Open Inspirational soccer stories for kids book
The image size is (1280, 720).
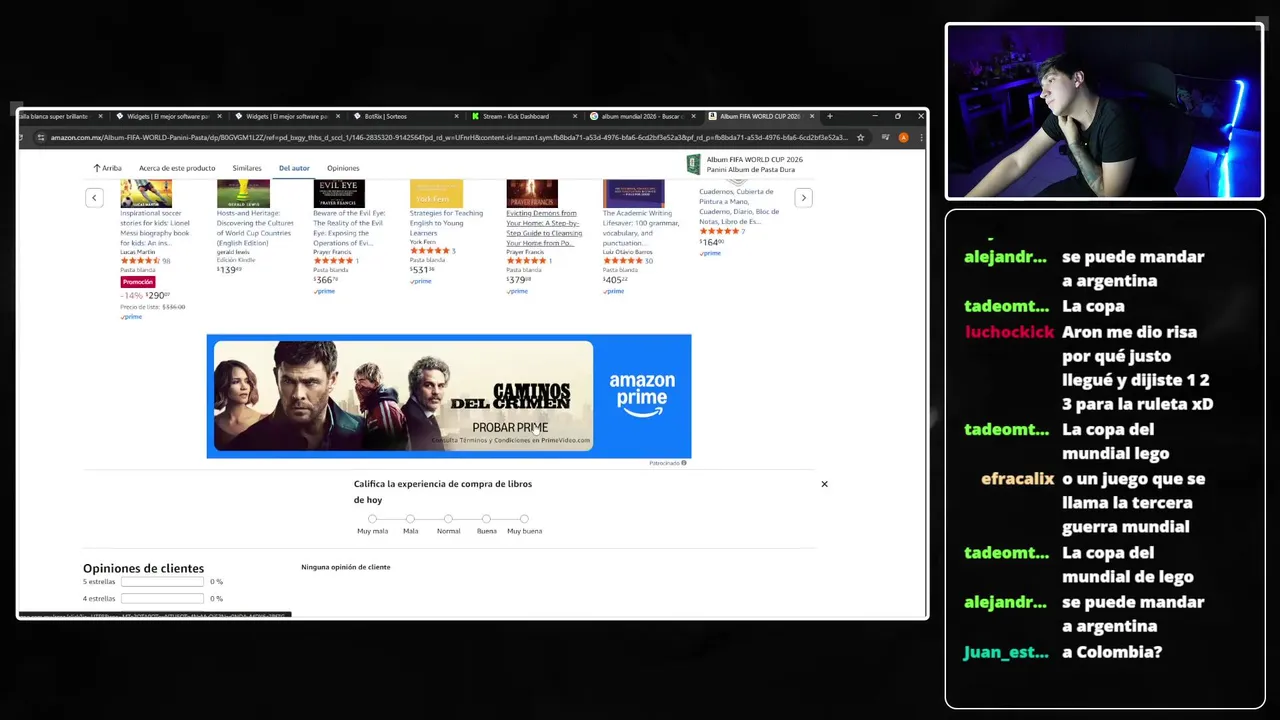point(155,228)
